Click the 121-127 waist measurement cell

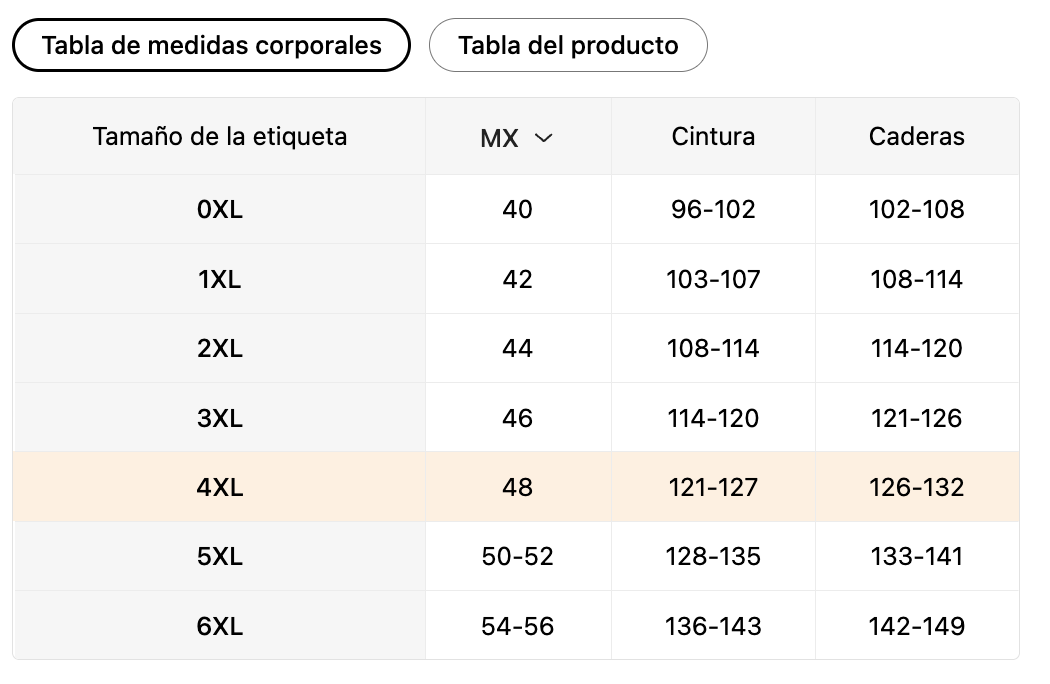[x=713, y=488]
